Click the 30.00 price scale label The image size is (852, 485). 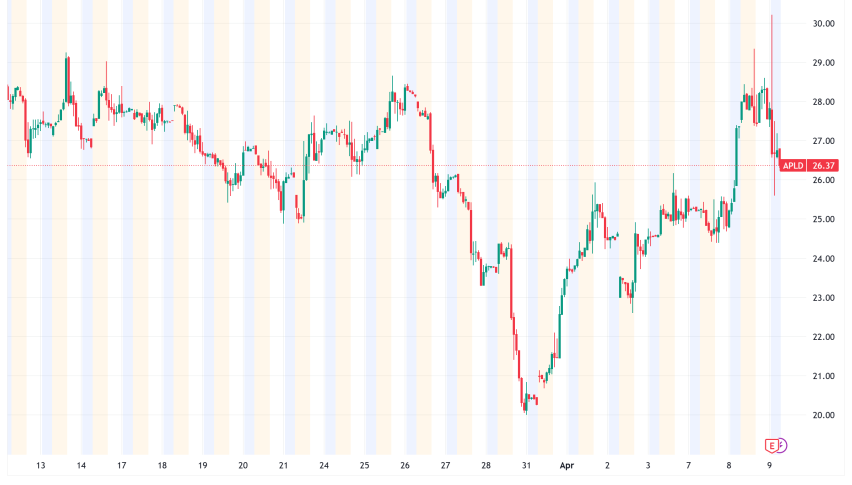[823, 23]
